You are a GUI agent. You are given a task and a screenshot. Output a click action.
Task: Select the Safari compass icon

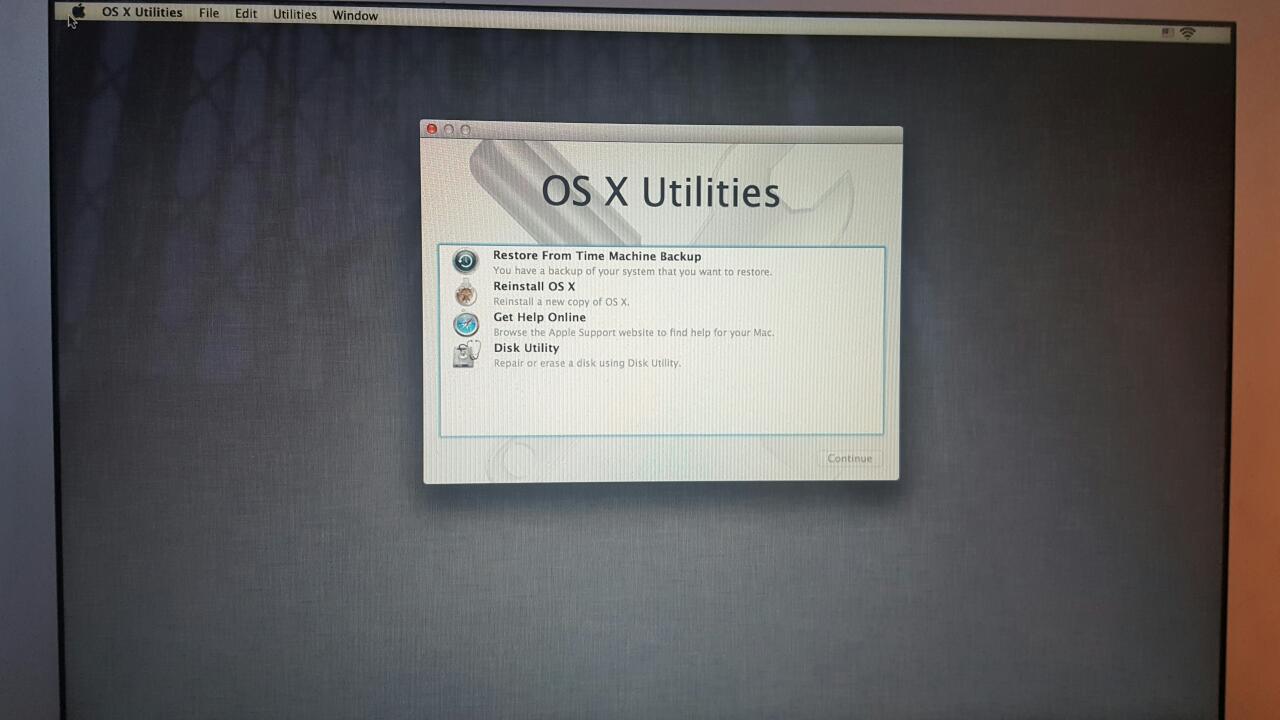pos(466,324)
